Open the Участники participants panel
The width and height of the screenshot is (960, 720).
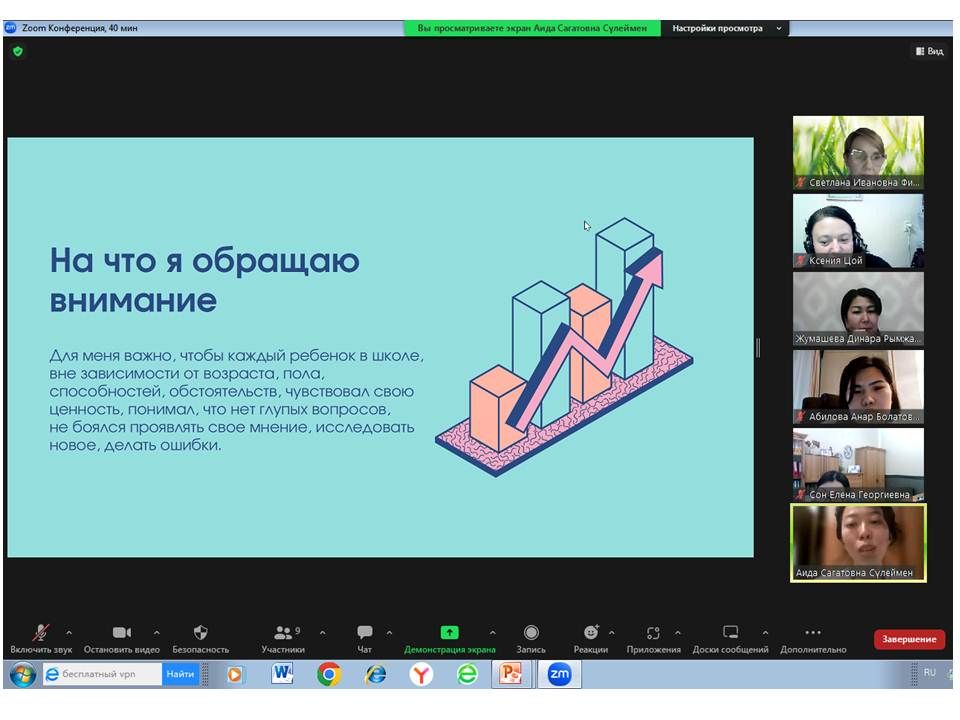click(x=283, y=633)
